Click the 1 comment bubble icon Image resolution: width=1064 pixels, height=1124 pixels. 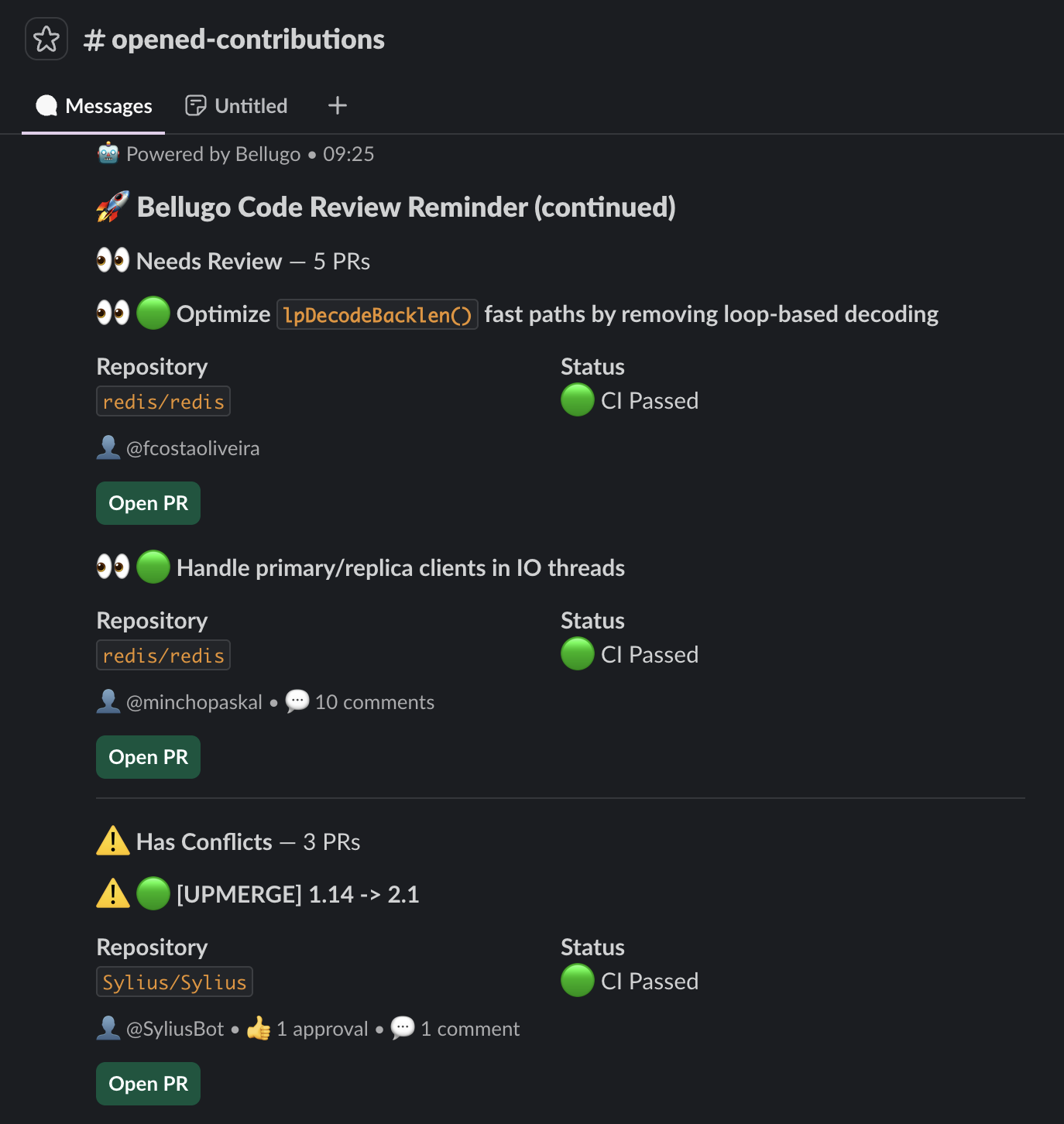coord(403,1028)
